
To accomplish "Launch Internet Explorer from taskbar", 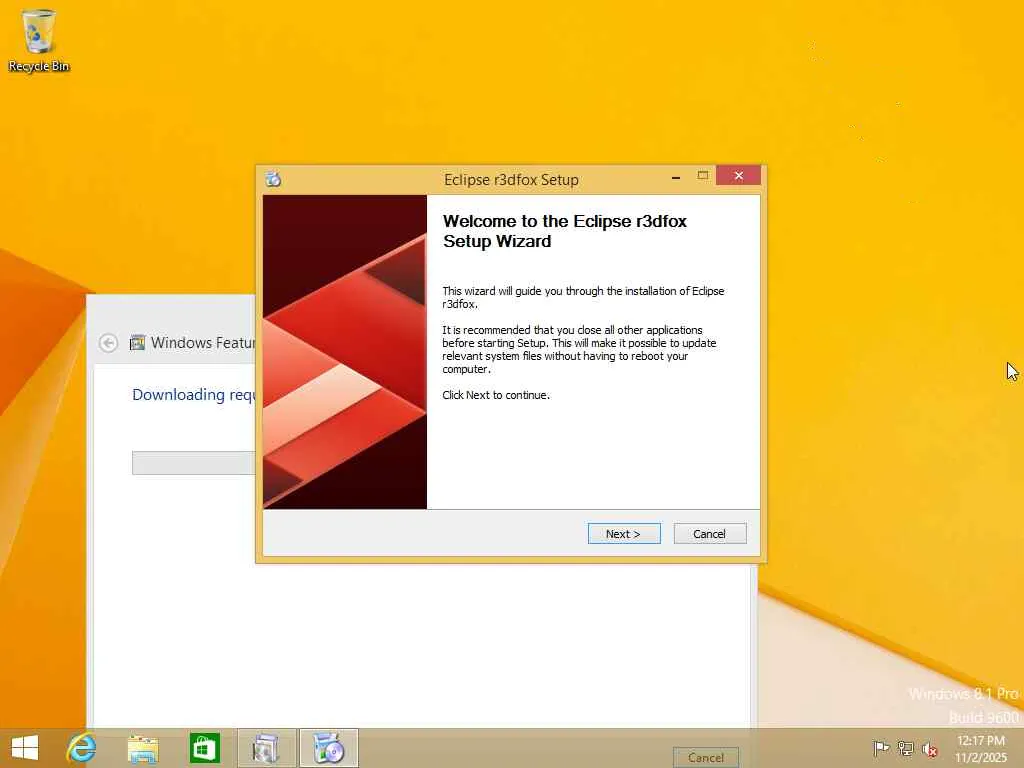I will pos(82,748).
